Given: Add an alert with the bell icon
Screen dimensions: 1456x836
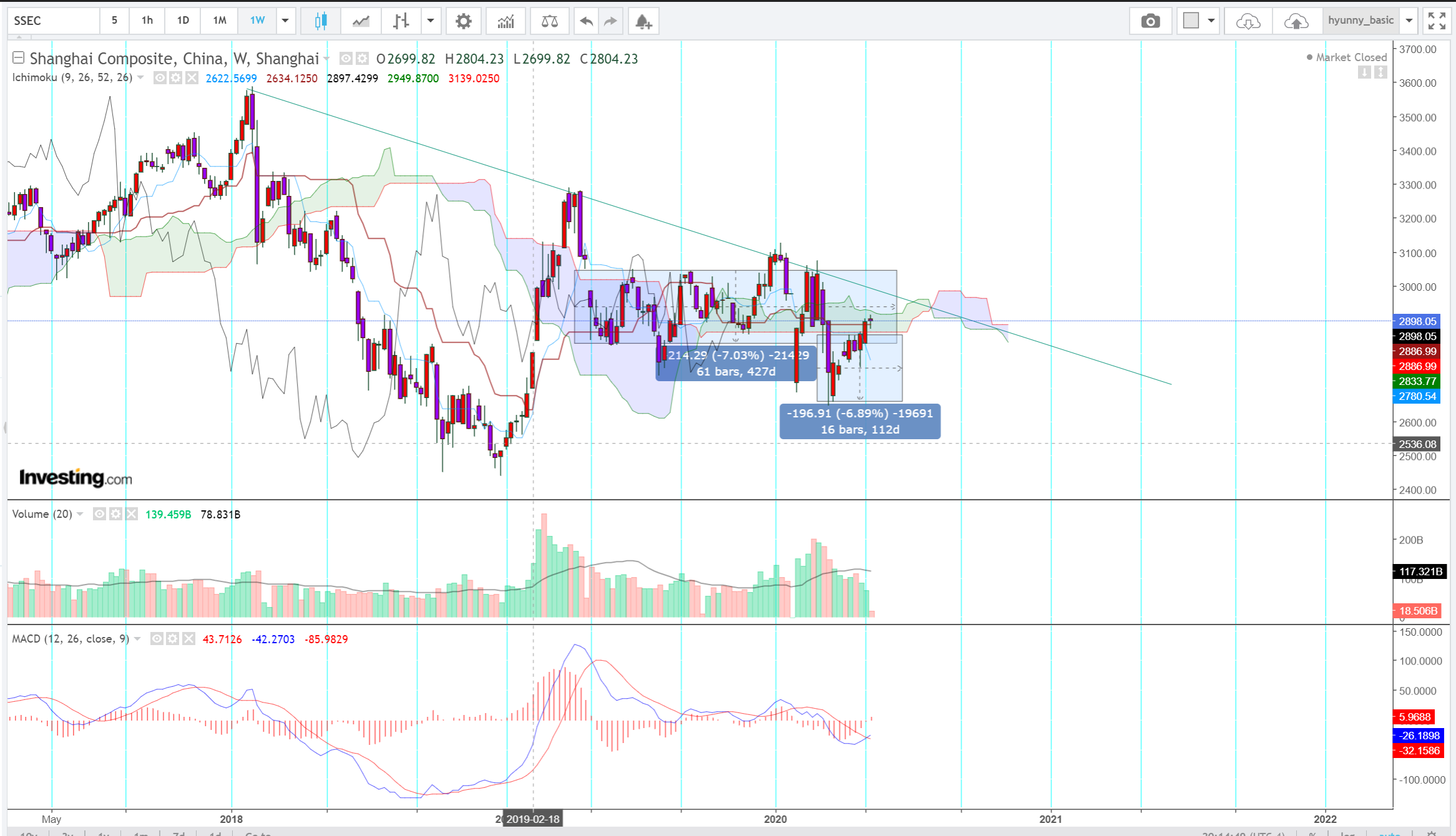Looking at the screenshot, I should pos(643,21).
